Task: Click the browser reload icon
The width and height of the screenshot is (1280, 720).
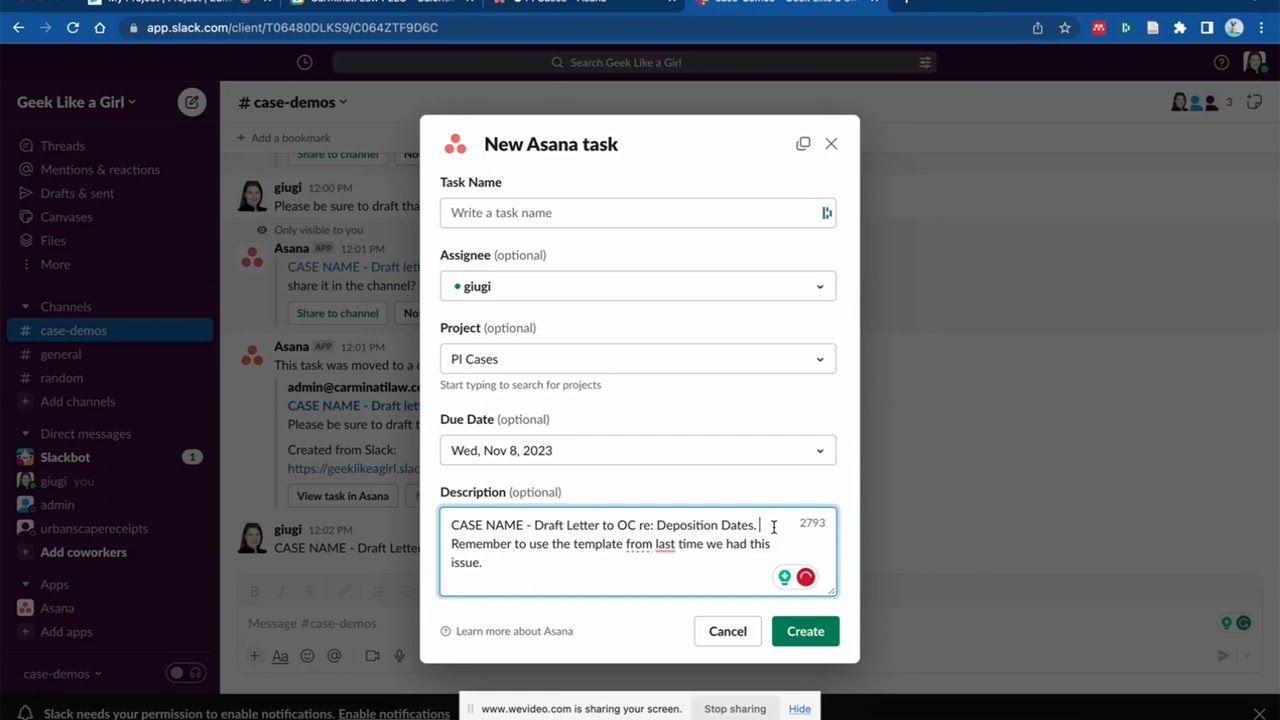Action: coord(73,28)
